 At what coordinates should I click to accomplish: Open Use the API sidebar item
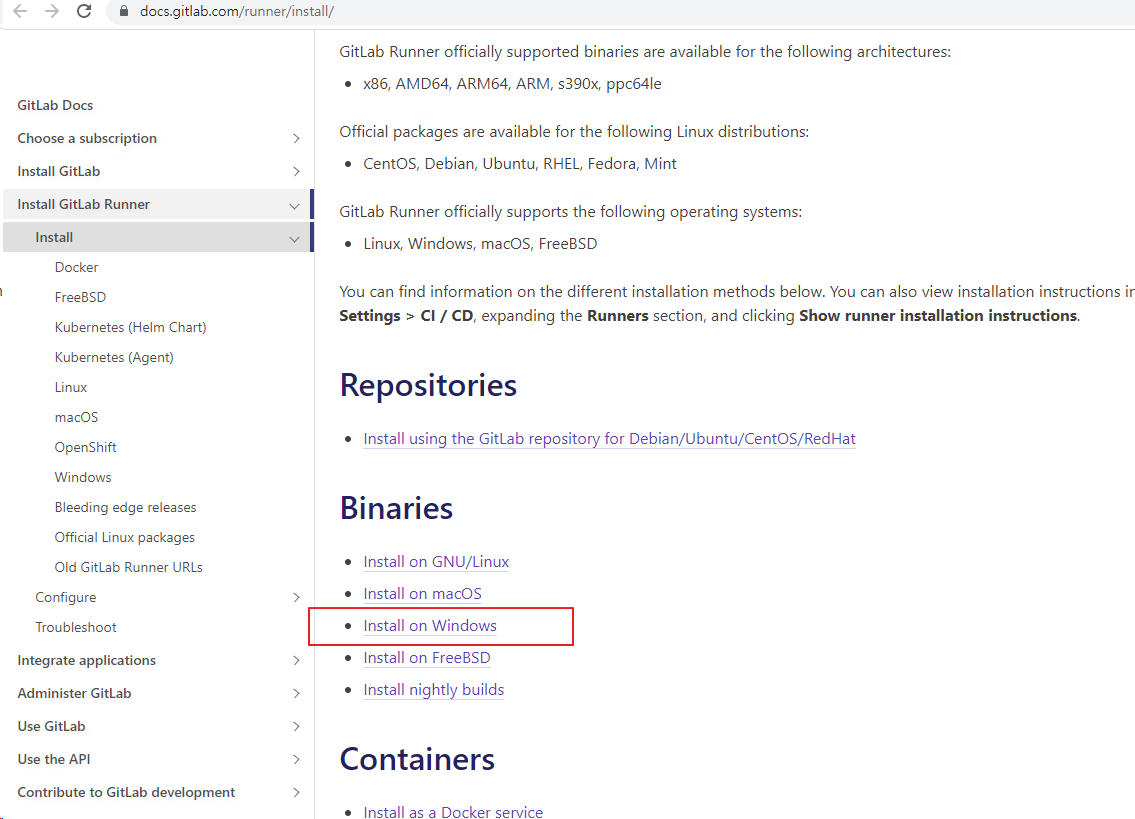(x=54, y=760)
